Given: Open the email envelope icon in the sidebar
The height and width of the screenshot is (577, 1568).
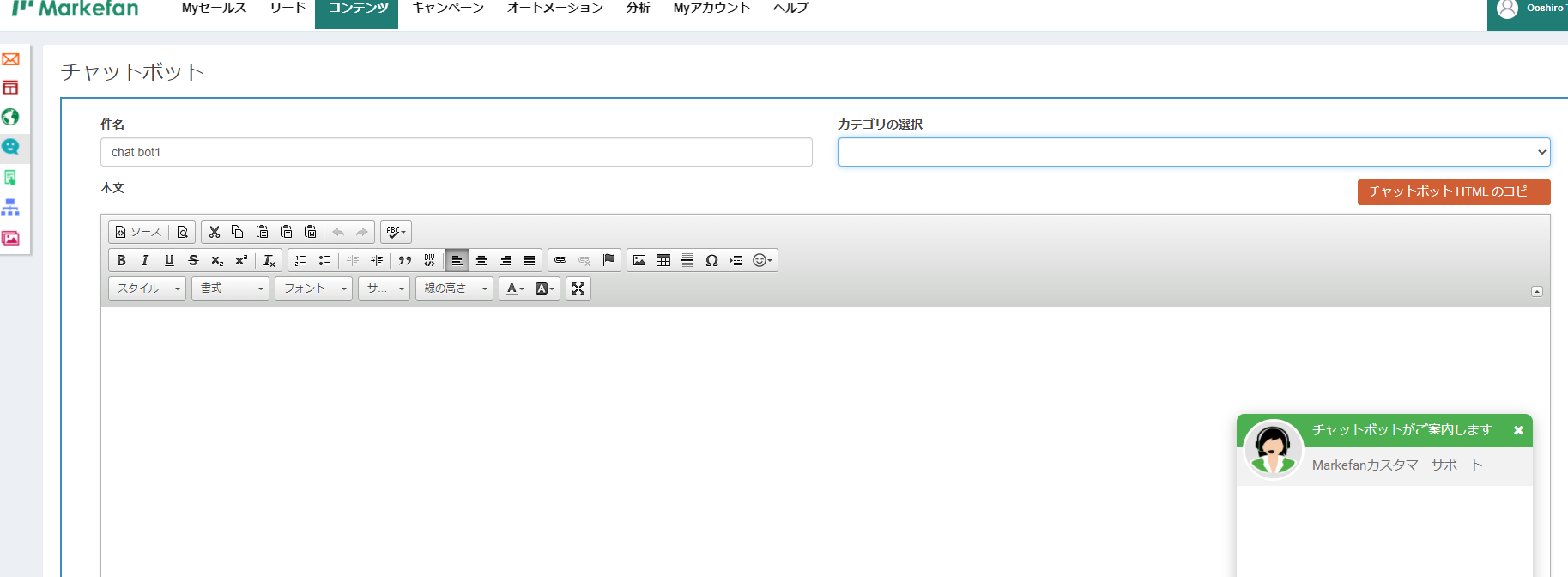Looking at the screenshot, I should [x=11, y=59].
